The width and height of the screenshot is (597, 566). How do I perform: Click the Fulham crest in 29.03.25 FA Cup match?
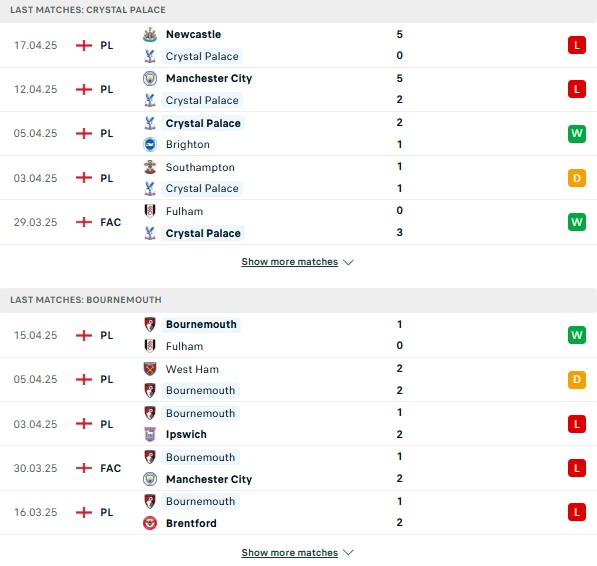(150, 211)
